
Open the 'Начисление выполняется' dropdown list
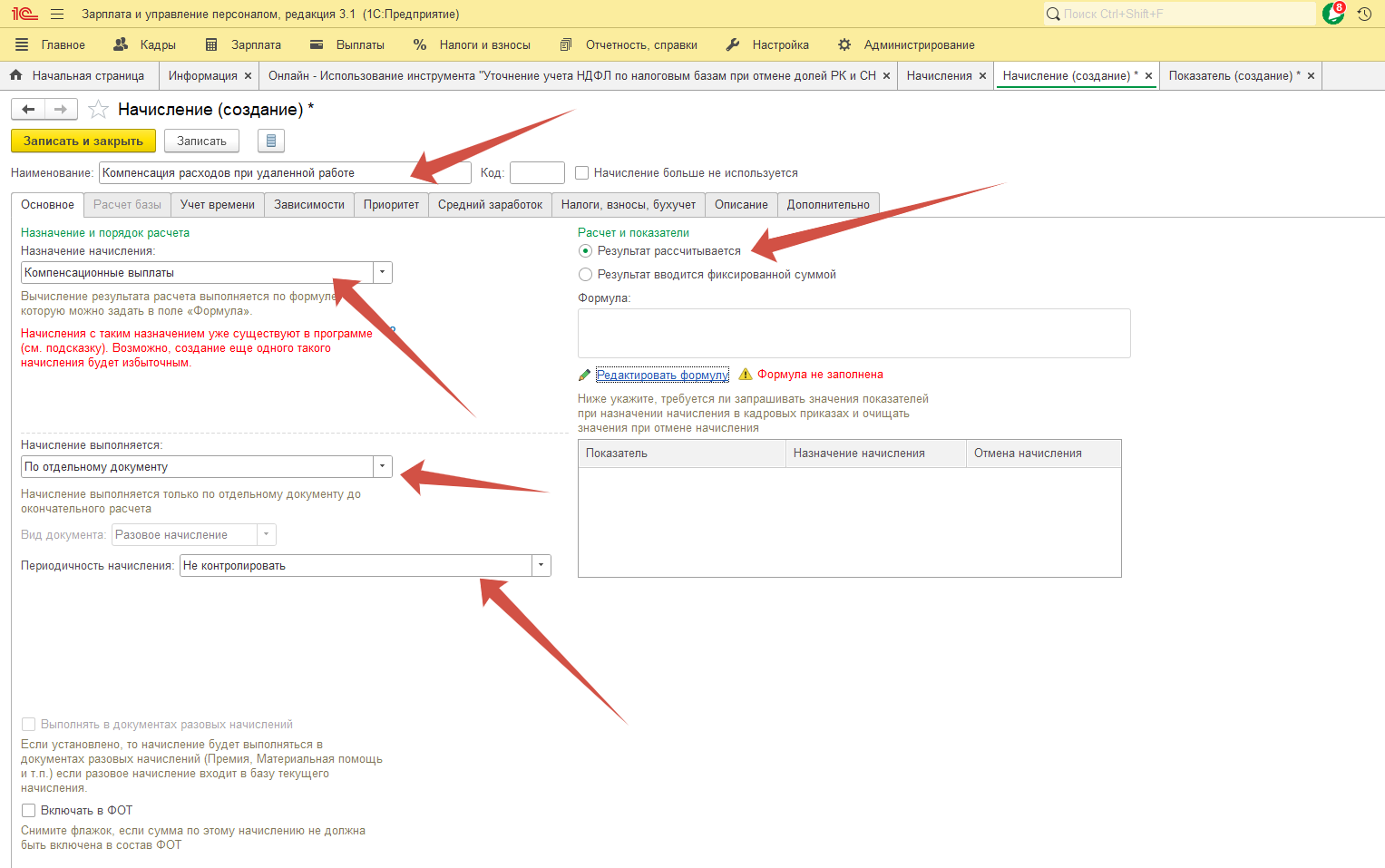click(x=383, y=466)
